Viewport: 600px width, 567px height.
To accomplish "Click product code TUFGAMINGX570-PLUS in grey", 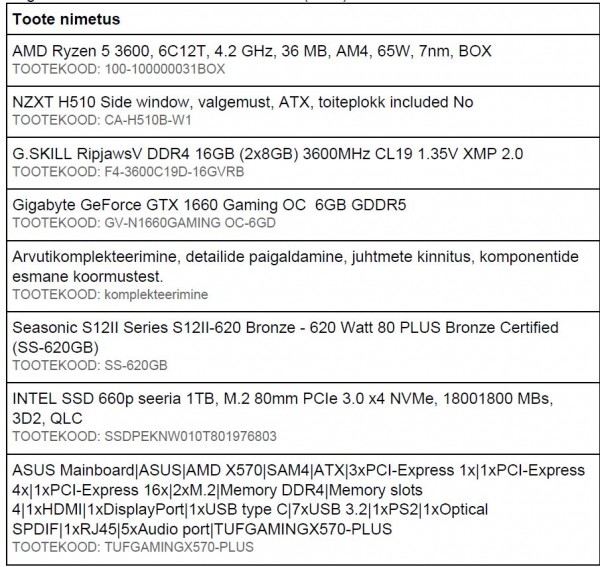I will click(x=179, y=547).
